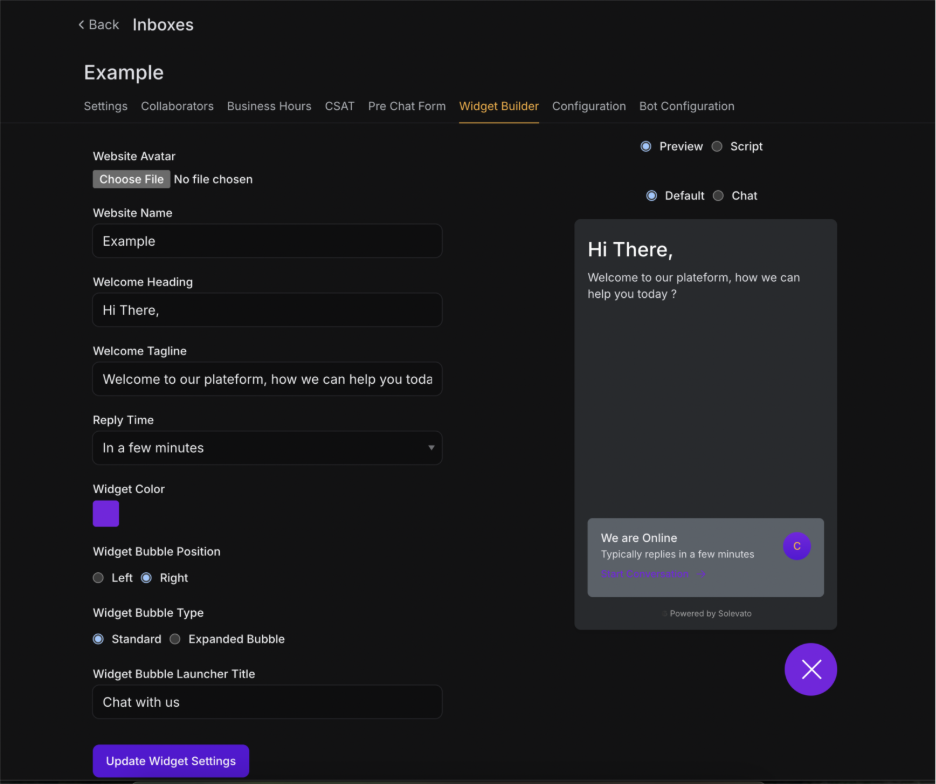Choose Standard widget bubble type
This screenshot has height=784, width=936.
[98, 639]
